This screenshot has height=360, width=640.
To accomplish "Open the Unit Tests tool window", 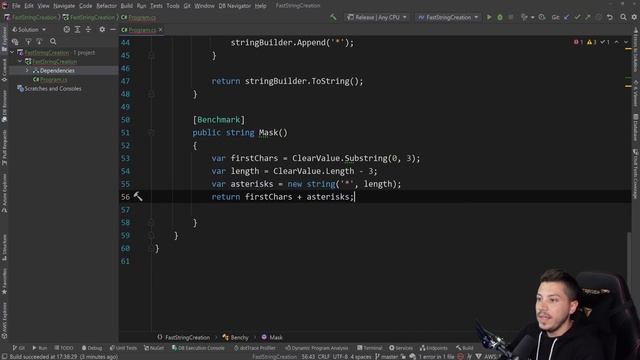I will coord(123,348).
